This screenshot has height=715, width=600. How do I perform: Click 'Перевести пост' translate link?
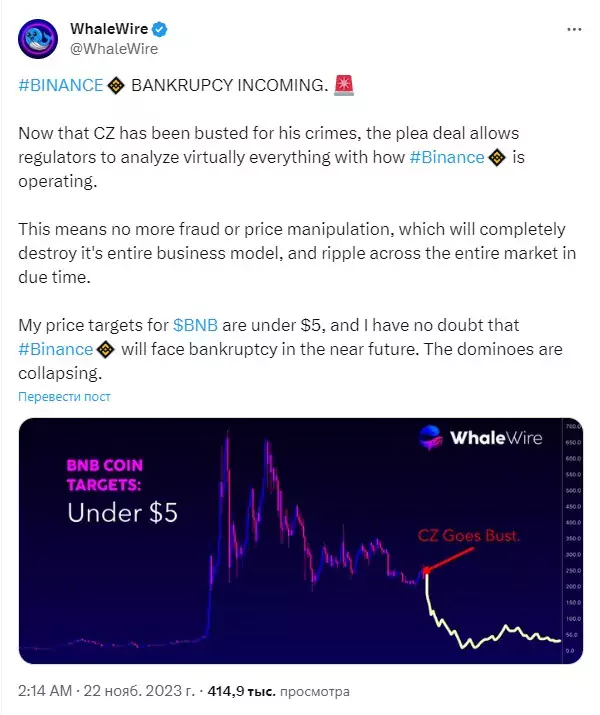64,397
